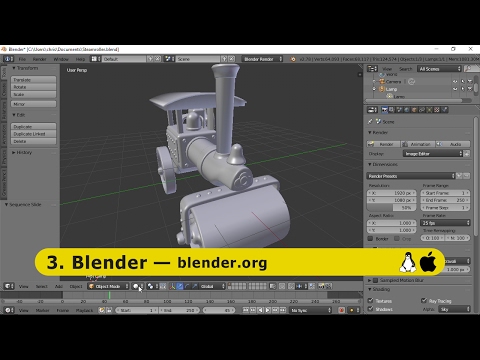Viewport: 480px width, 360px height.
Task: Click the record auto-keyframe red button
Action: click(341, 310)
